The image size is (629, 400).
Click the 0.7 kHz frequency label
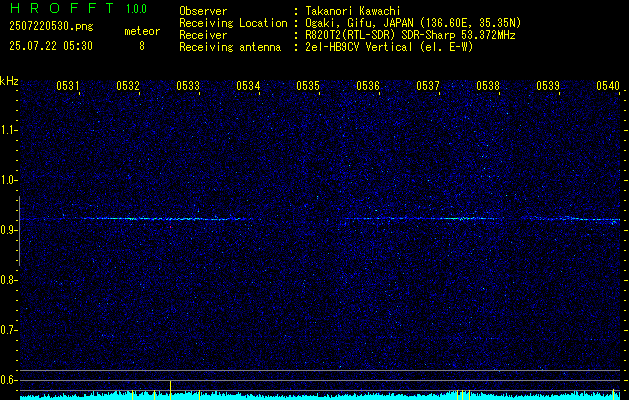pos(7,331)
